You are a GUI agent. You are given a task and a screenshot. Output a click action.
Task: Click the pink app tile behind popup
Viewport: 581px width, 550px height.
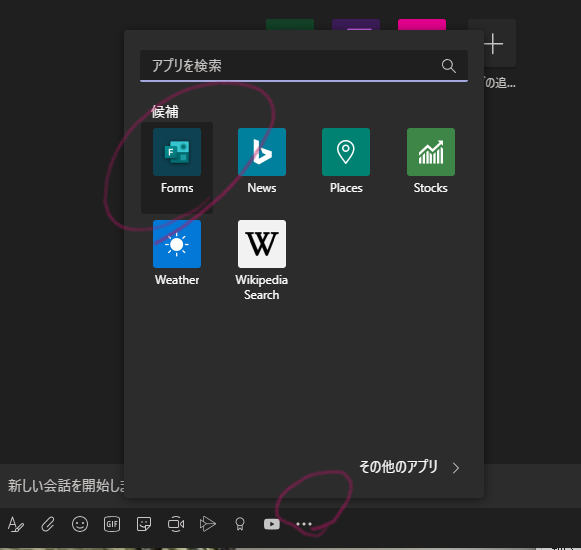(x=422, y=24)
